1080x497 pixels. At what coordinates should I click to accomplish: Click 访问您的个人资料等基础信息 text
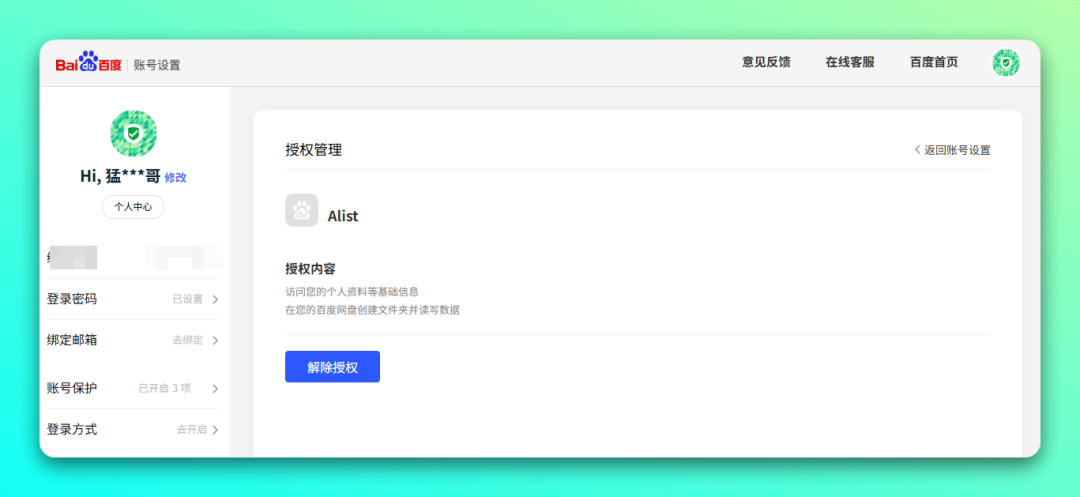pyautogui.click(x=352, y=292)
